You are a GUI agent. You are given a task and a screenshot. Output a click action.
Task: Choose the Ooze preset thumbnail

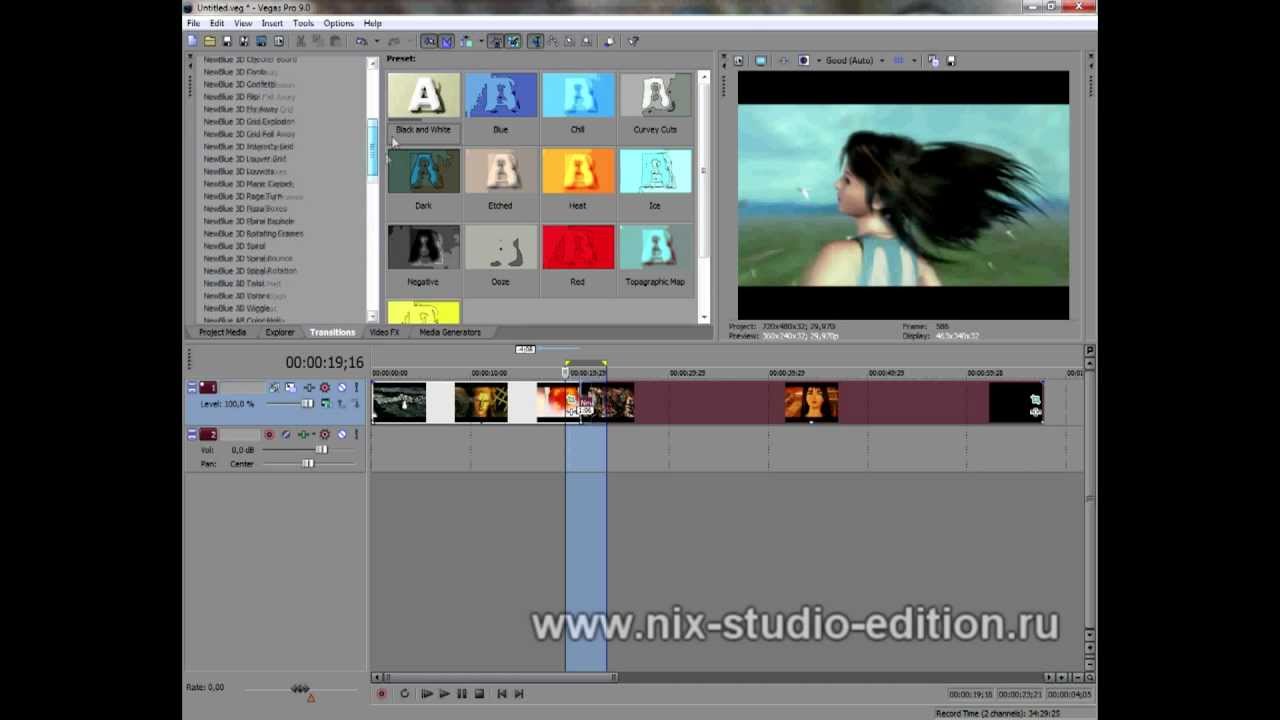[x=500, y=248]
